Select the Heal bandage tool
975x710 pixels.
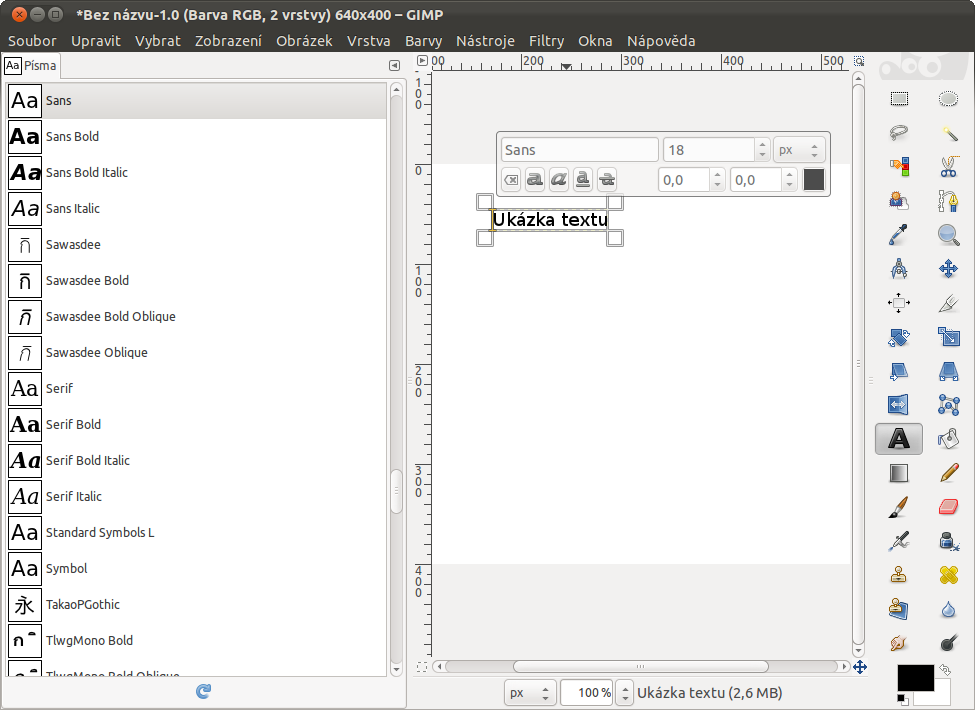tap(948, 575)
